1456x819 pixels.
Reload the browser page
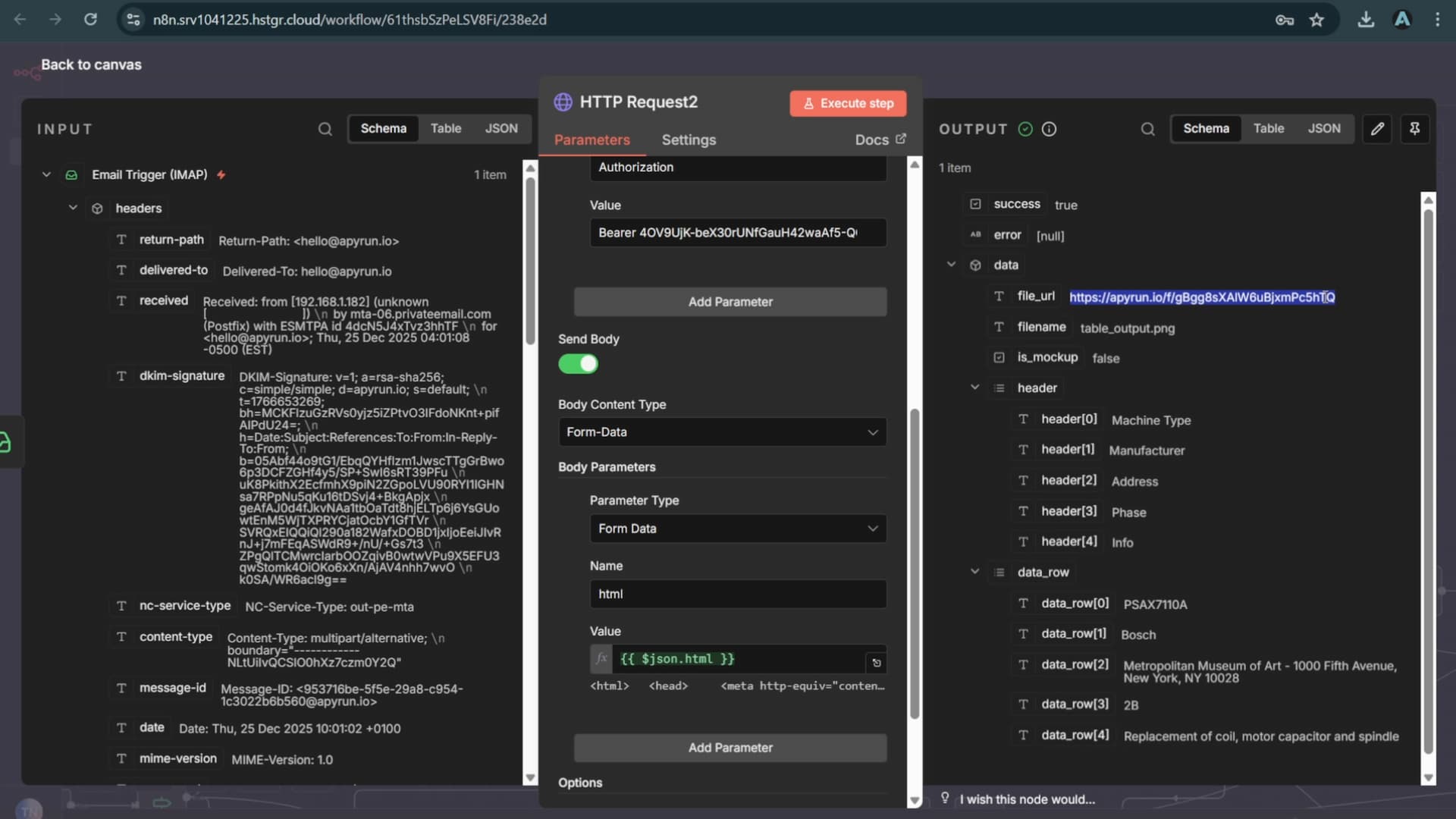tap(90, 20)
